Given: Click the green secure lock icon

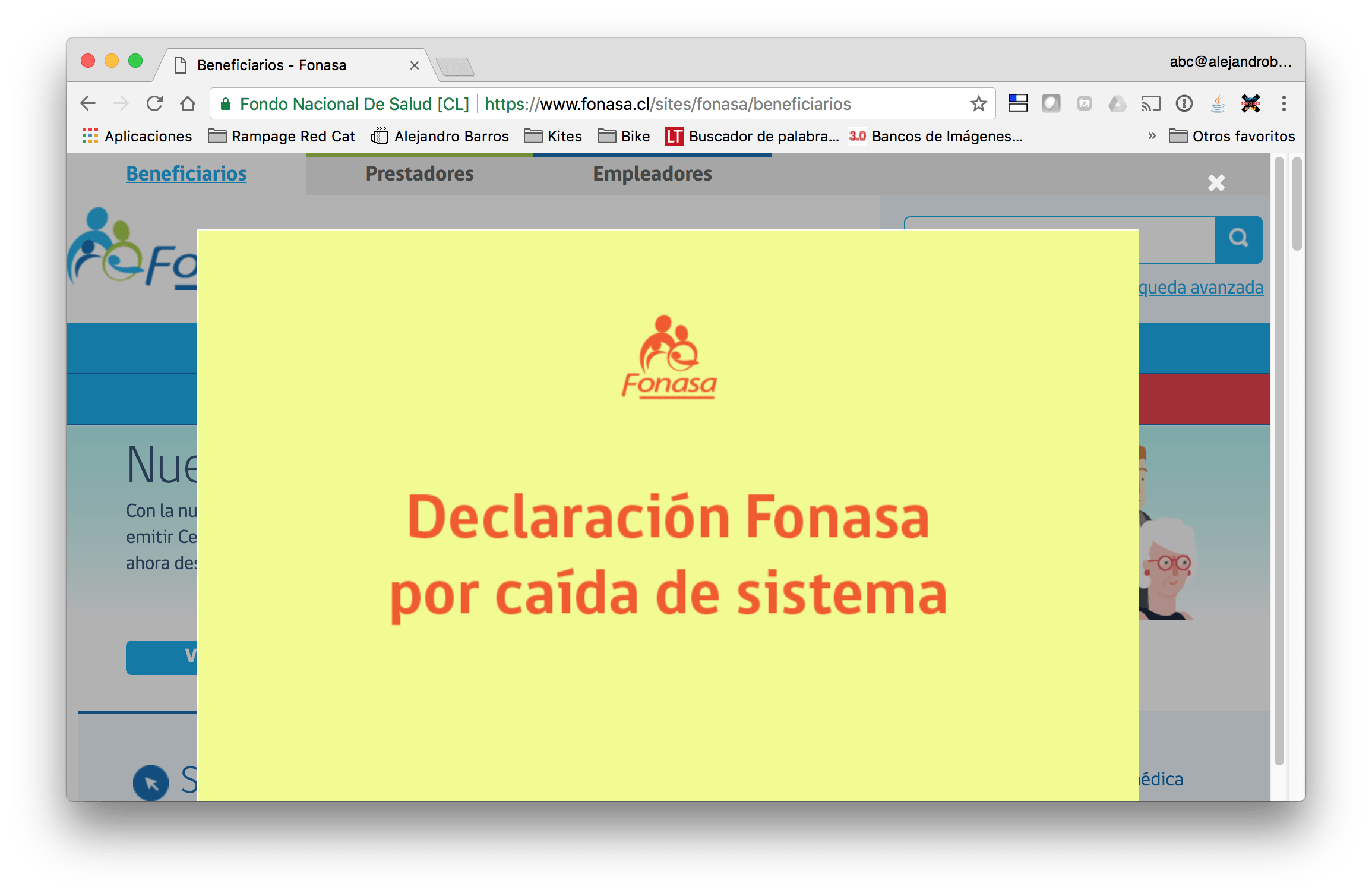Looking at the screenshot, I should (226, 105).
